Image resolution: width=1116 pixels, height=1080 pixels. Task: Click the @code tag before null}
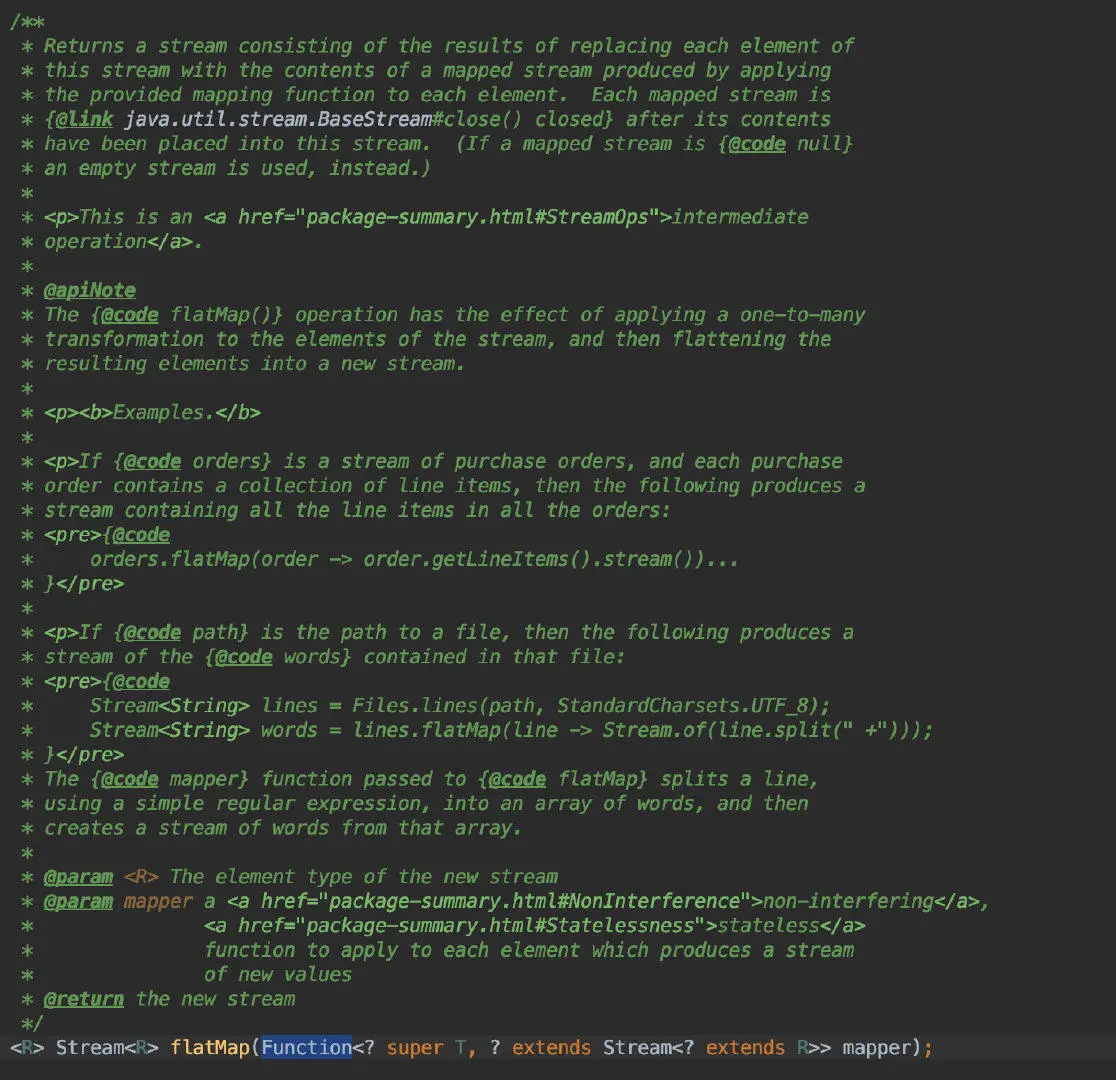pyautogui.click(x=757, y=143)
